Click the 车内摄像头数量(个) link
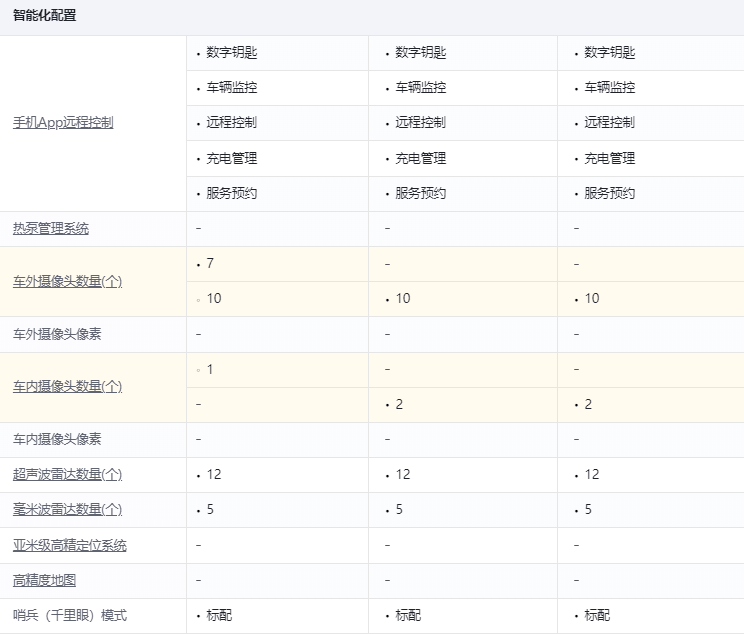Screen dimensions: 744x634 [67, 387]
